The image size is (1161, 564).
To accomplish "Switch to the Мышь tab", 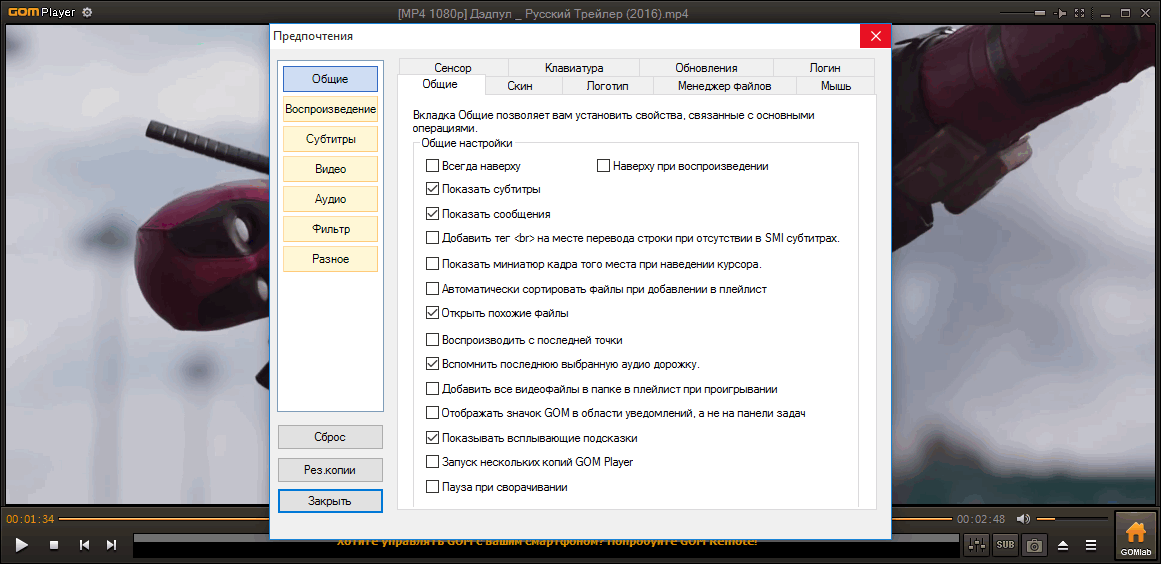I will [836, 86].
